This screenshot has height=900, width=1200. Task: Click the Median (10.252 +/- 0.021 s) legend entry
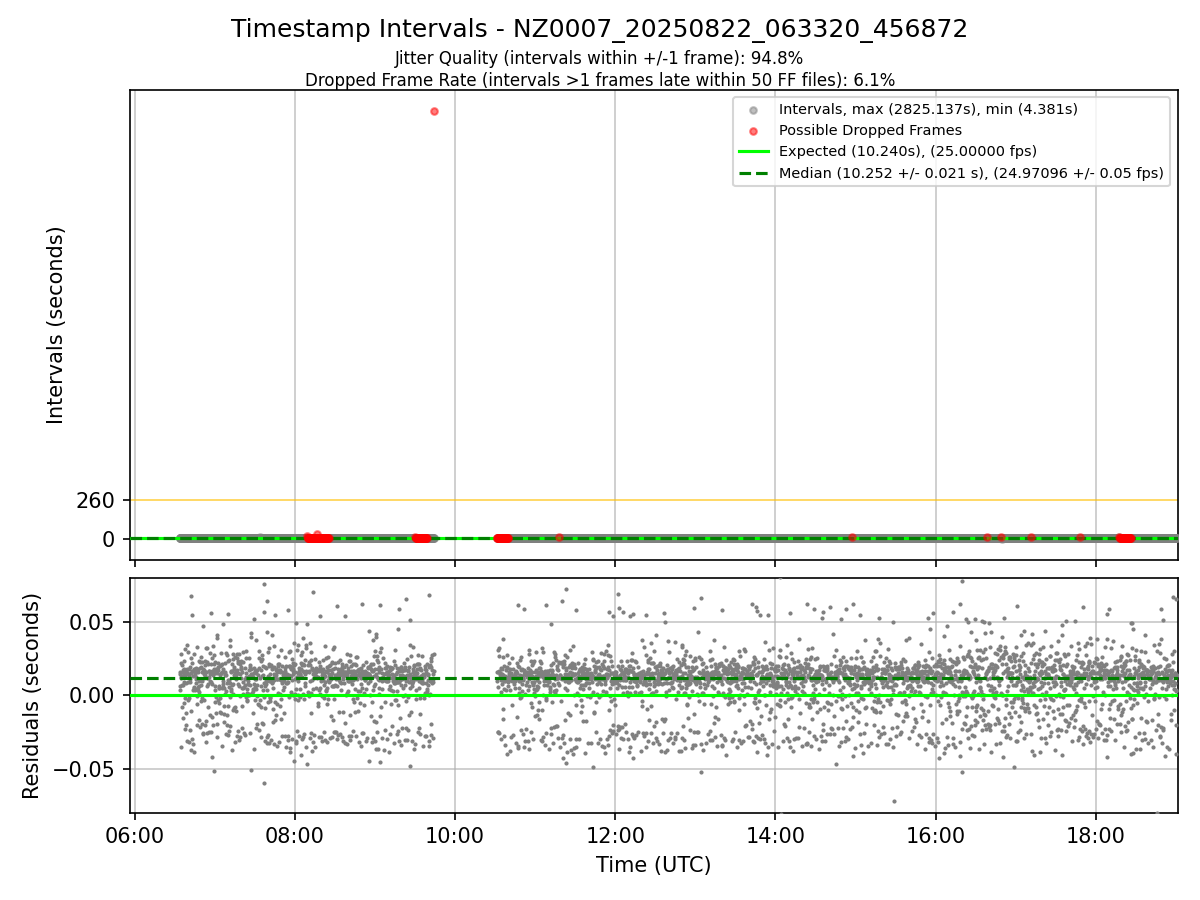(971, 173)
